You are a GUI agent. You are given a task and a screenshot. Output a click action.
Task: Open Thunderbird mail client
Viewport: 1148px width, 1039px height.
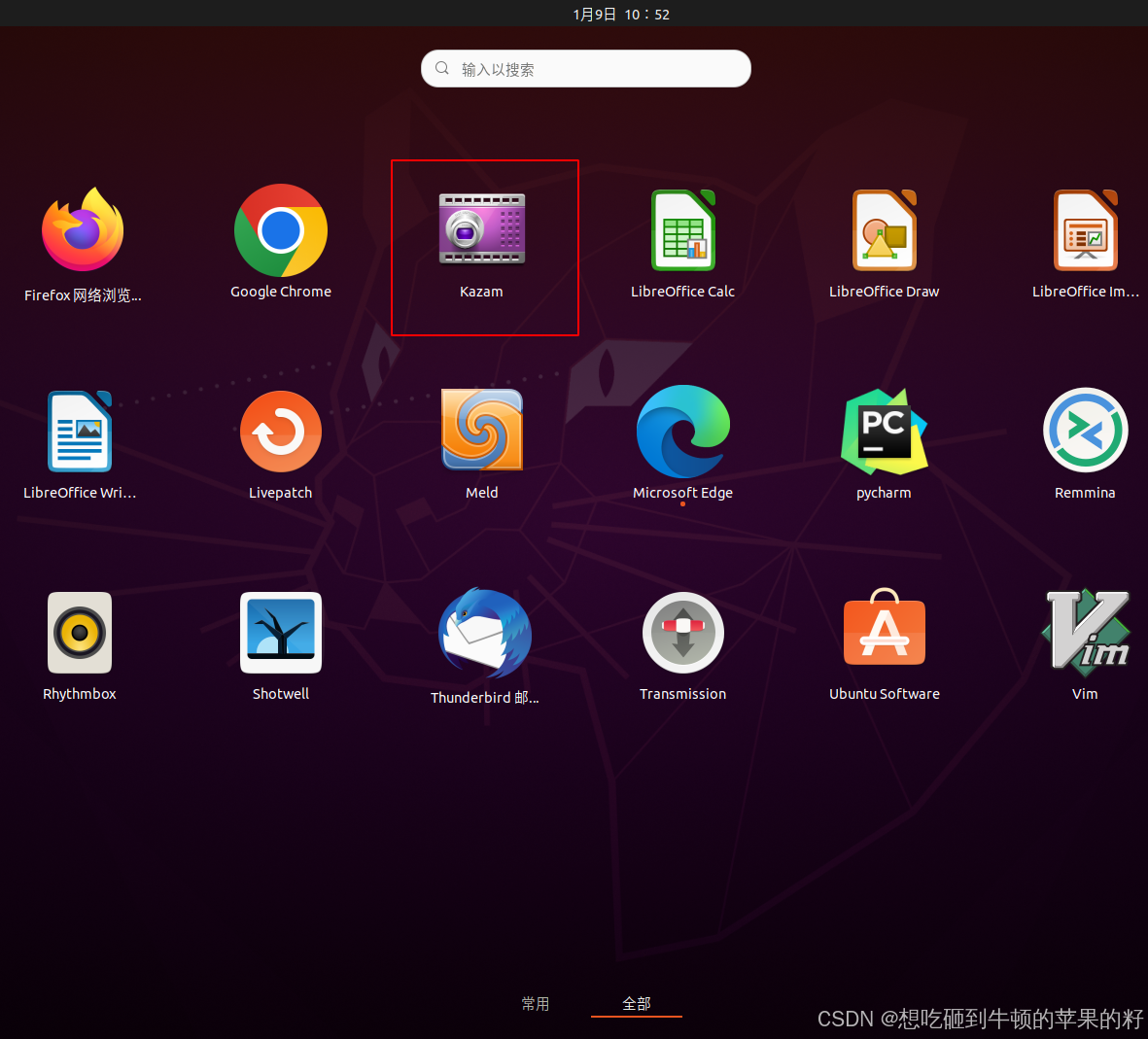point(485,634)
